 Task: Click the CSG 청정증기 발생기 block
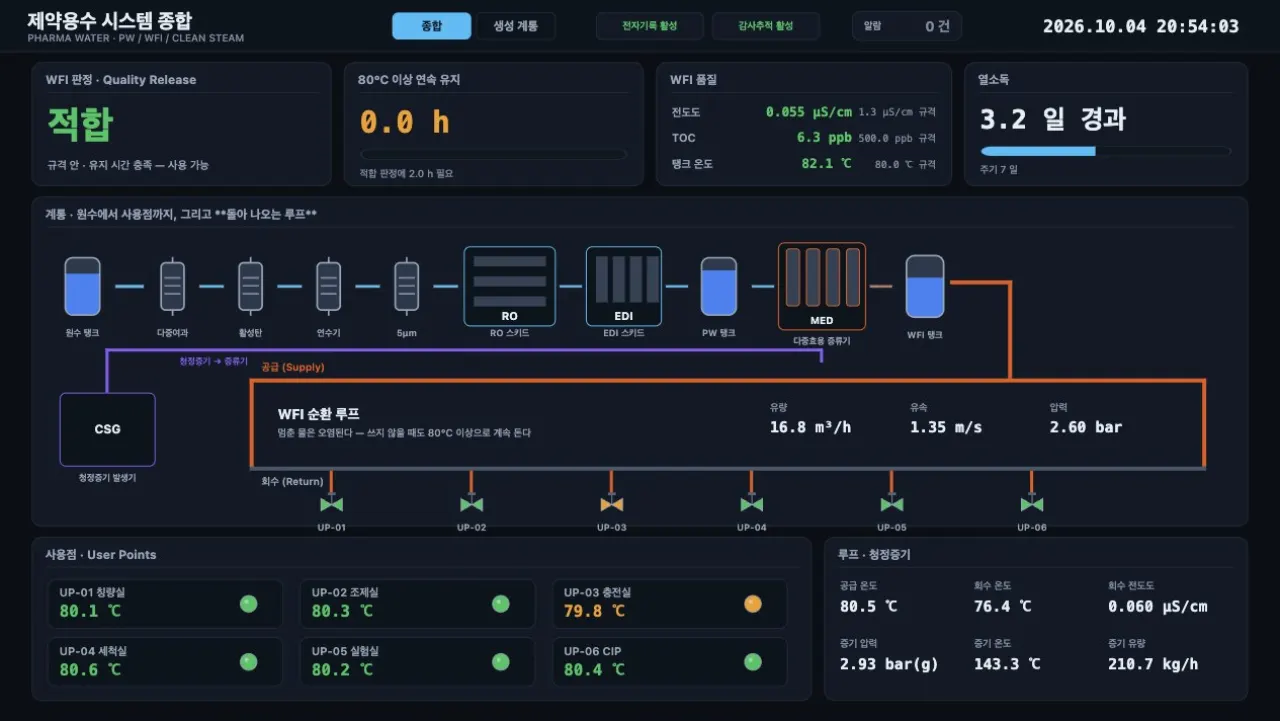click(x=107, y=429)
